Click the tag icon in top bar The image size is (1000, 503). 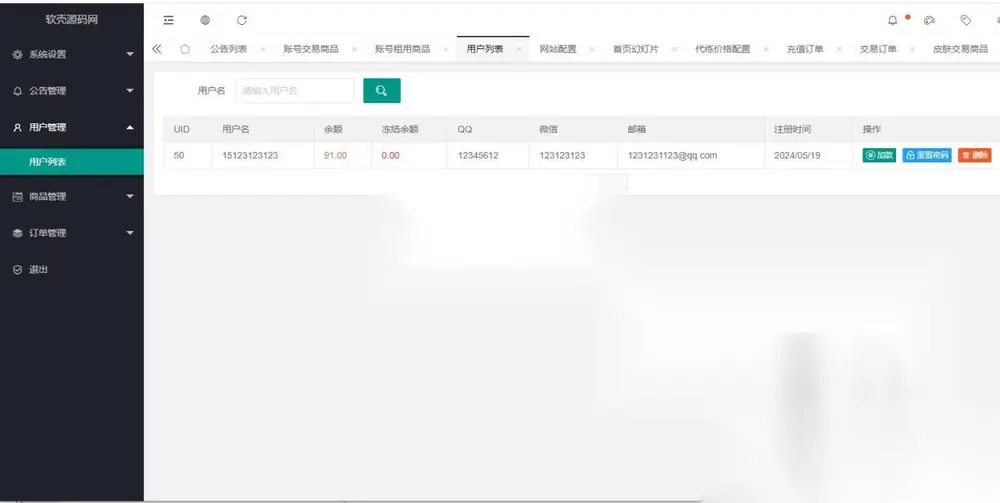pyautogui.click(x=966, y=20)
